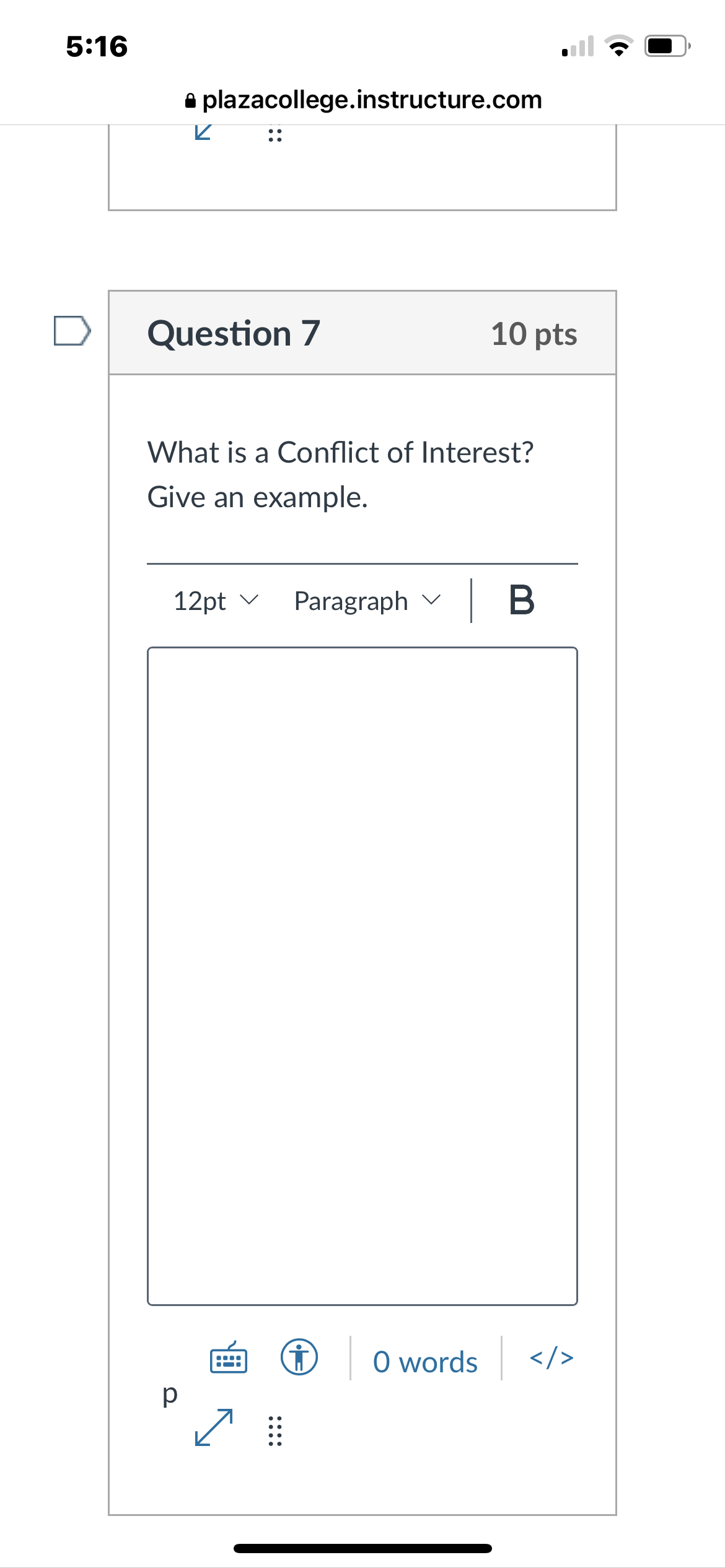
Task: Tap the lock icon beside the URL
Action: click(190, 100)
